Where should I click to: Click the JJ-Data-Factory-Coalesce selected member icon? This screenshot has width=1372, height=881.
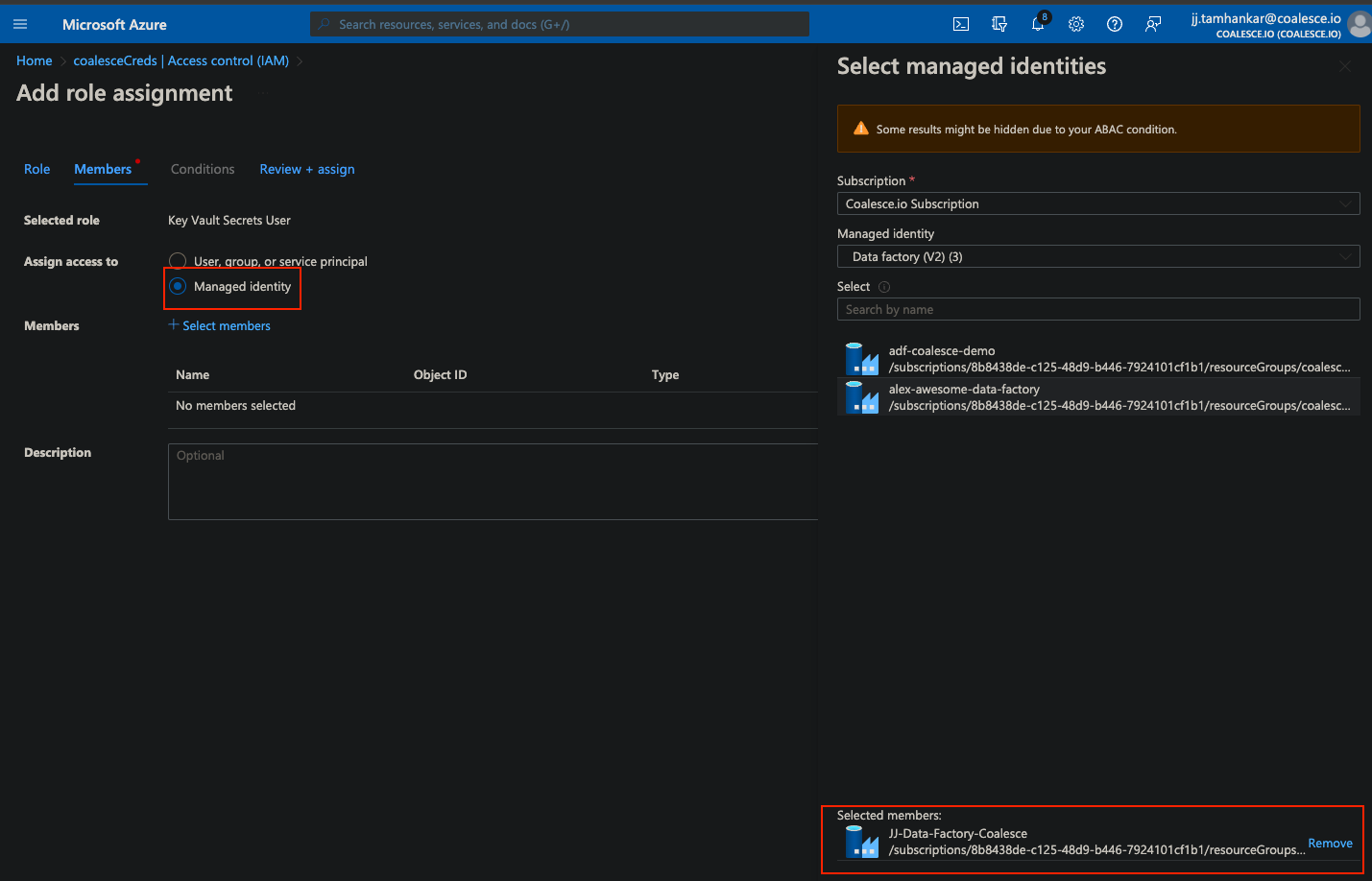point(862,842)
